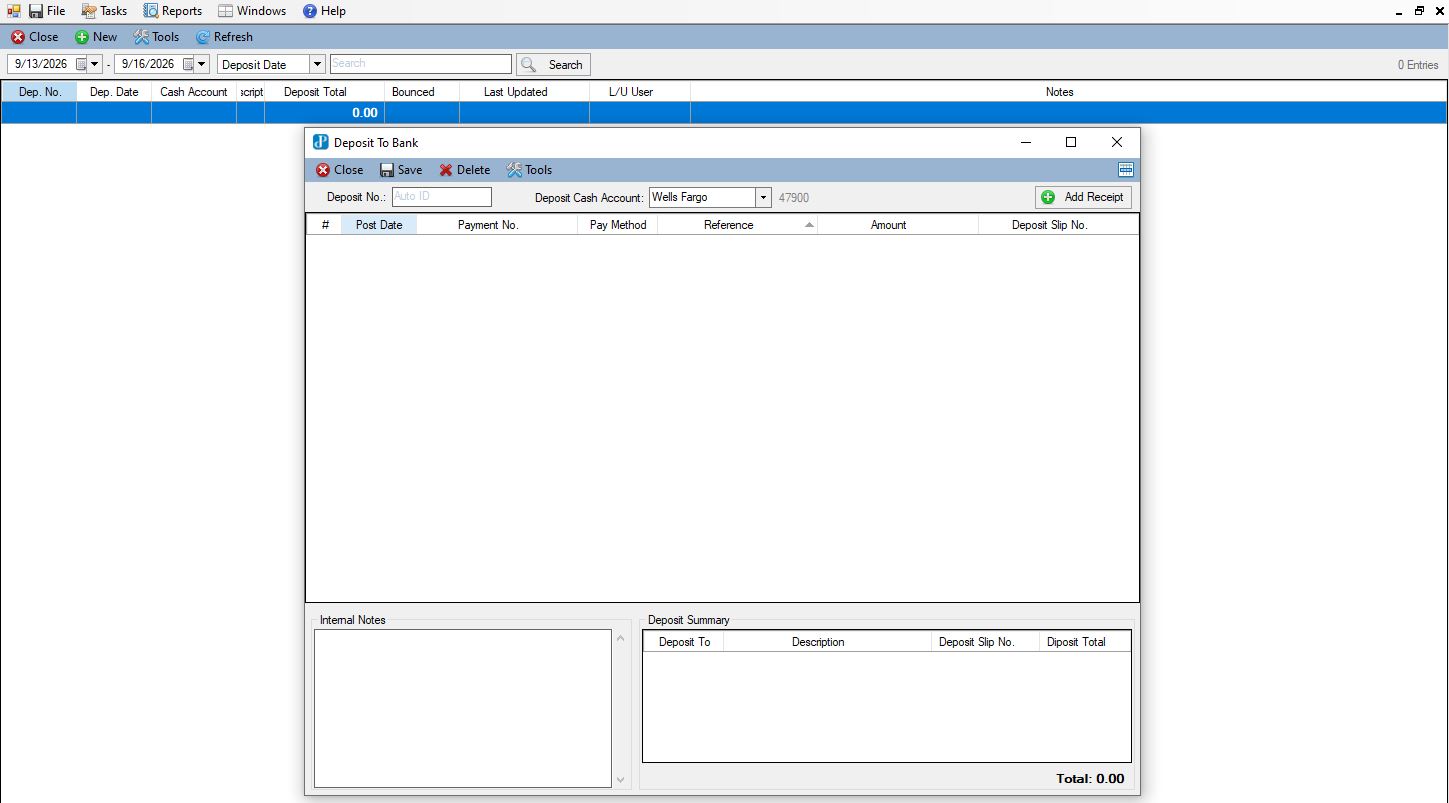
Task: Click the Add Receipt button
Action: click(x=1083, y=197)
